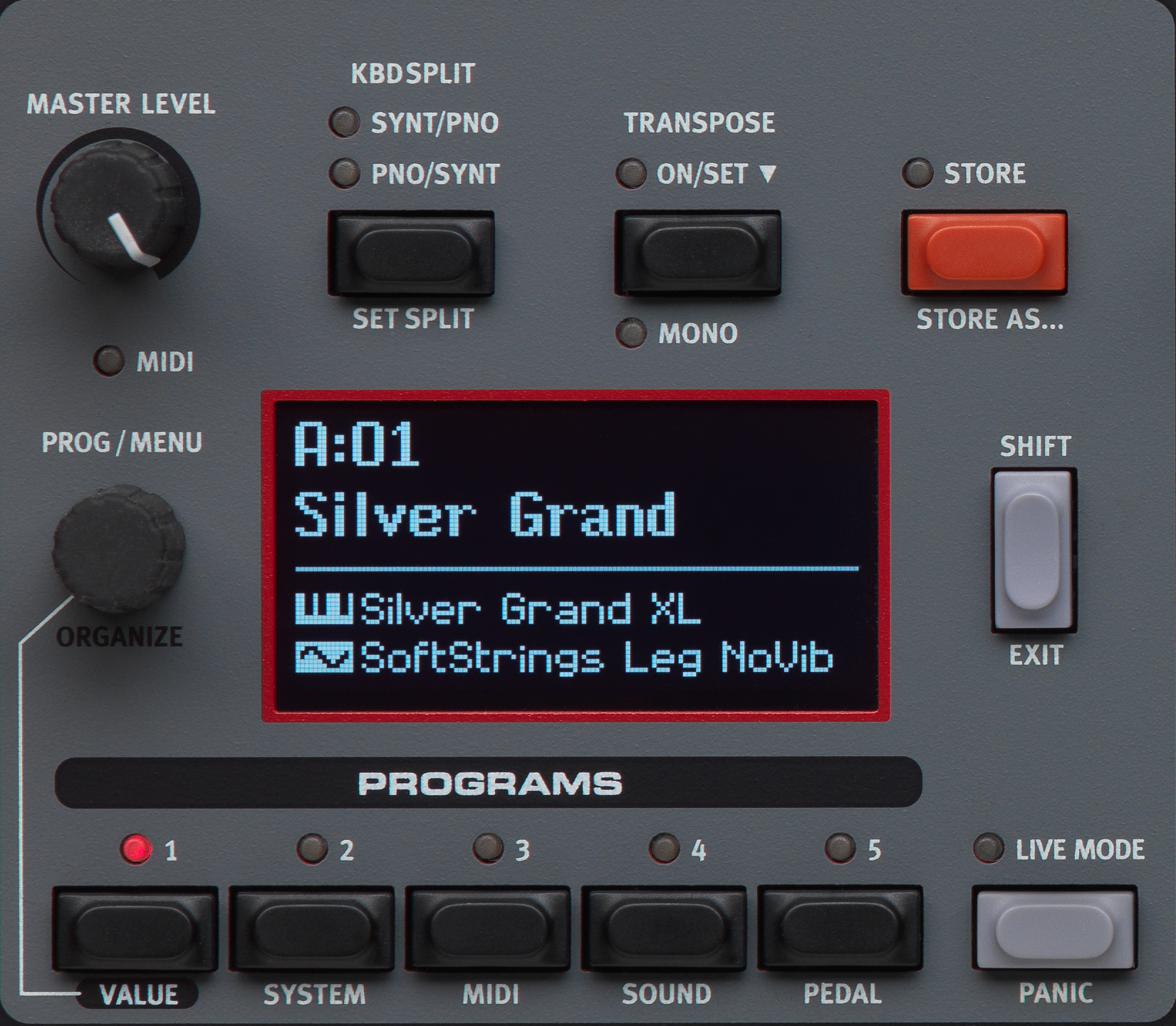The image size is (1176, 1026).
Task: Click the PNO/SYNT split indicator LED
Action: coord(345,173)
